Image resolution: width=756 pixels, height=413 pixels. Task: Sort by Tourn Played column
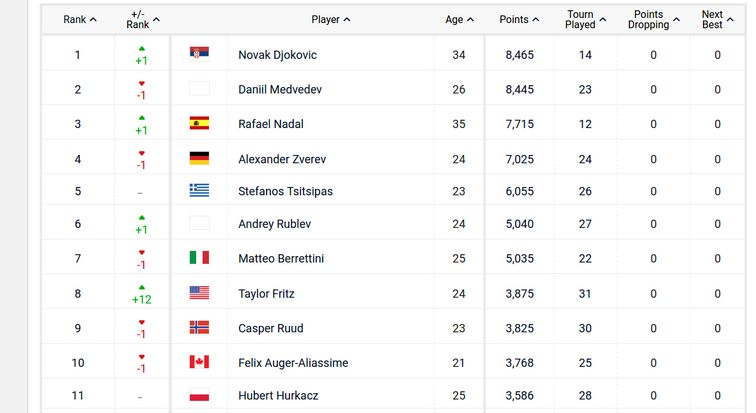click(585, 19)
